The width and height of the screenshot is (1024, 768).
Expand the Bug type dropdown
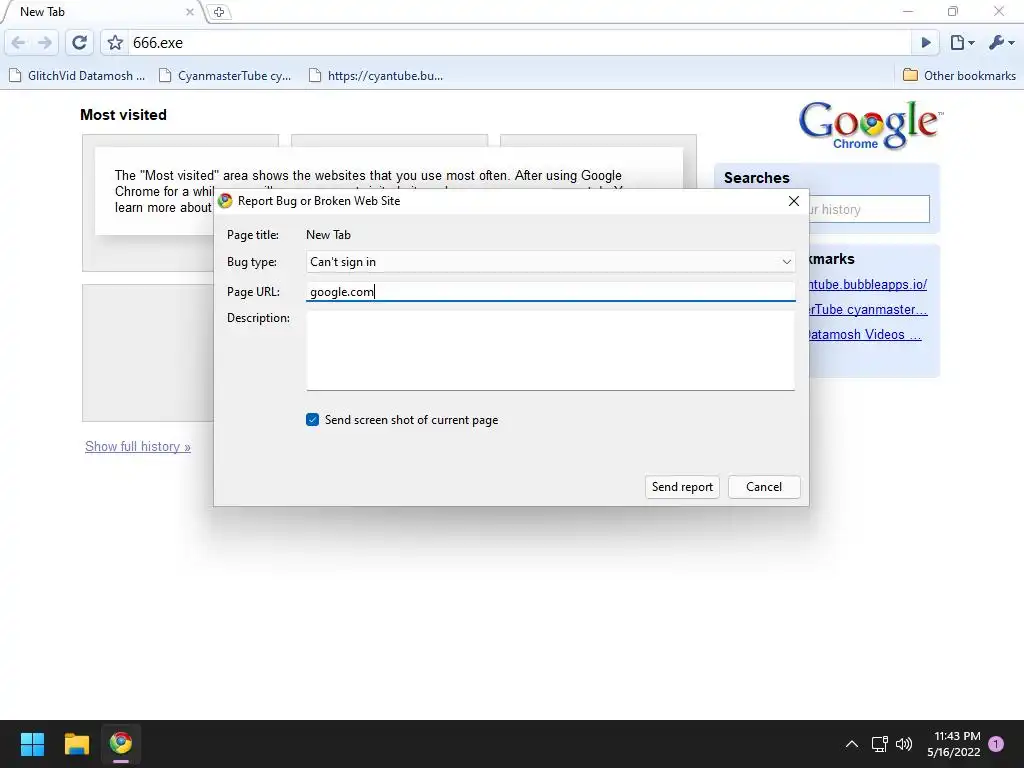[x=551, y=262]
